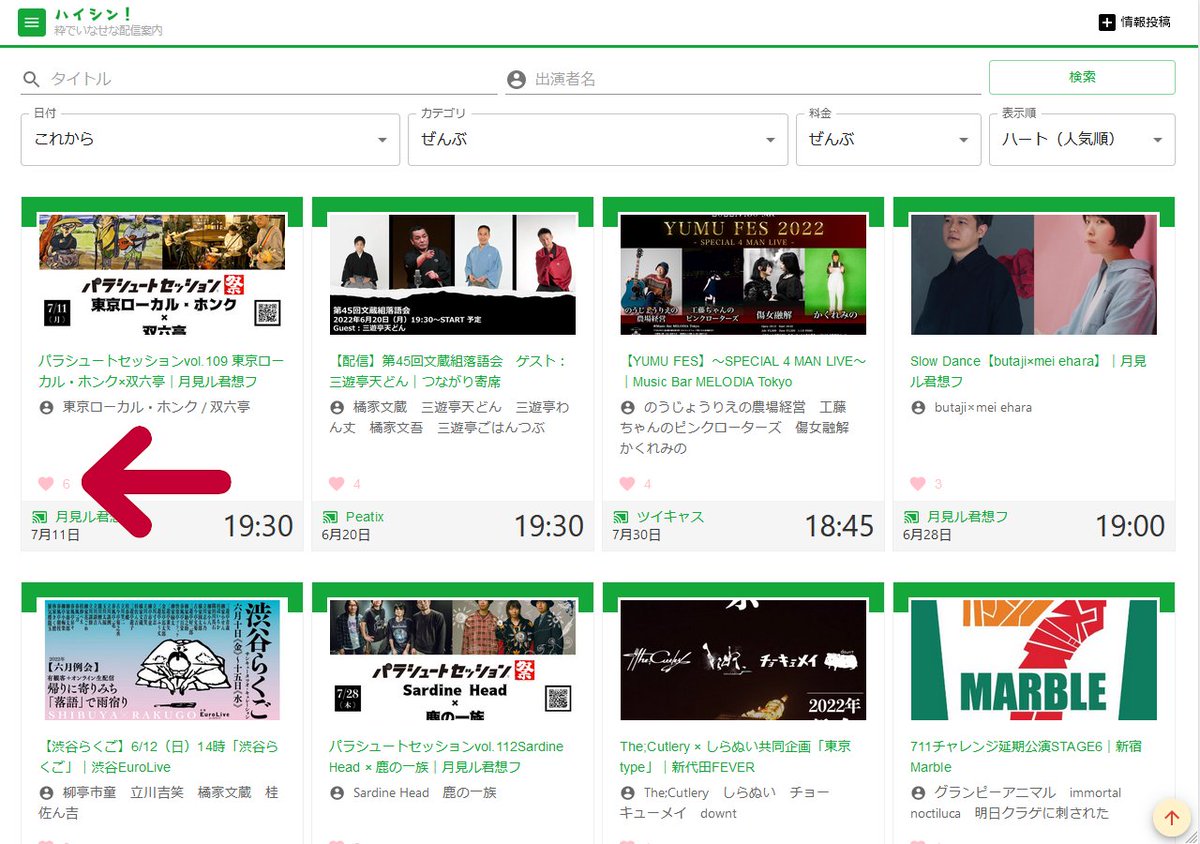This screenshot has width=1200, height=844.
Task: Click the performer icon beside 東京ローカル・ホンク
Action: point(45,408)
